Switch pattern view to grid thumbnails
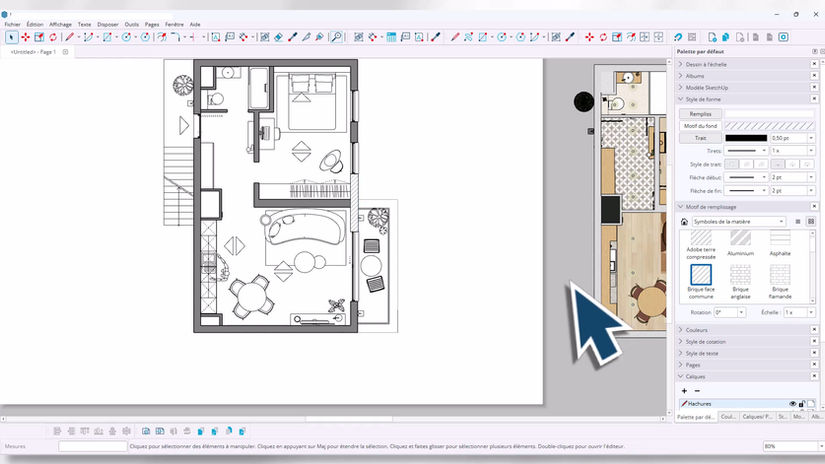This screenshot has height=464, width=825. pyautogui.click(x=811, y=222)
